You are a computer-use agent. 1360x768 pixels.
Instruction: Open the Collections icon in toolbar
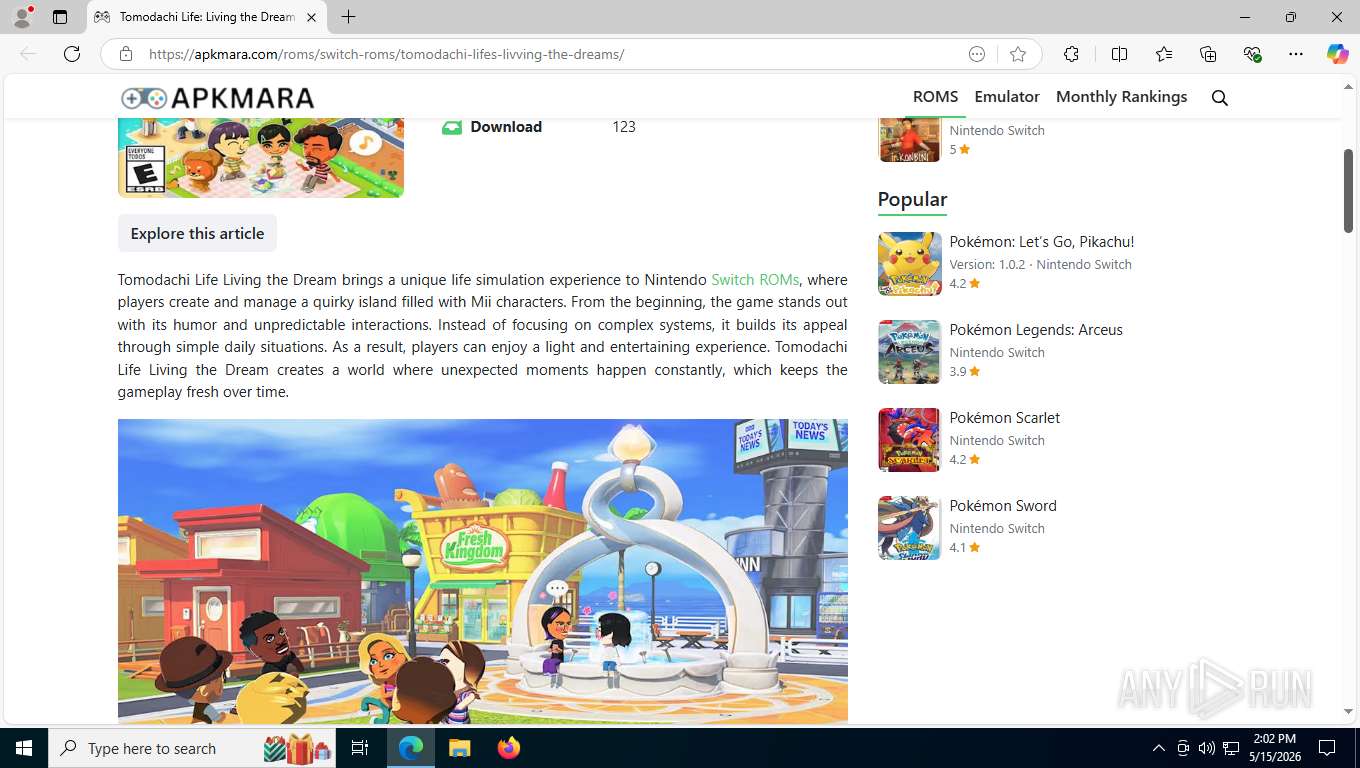(x=1208, y=54)
